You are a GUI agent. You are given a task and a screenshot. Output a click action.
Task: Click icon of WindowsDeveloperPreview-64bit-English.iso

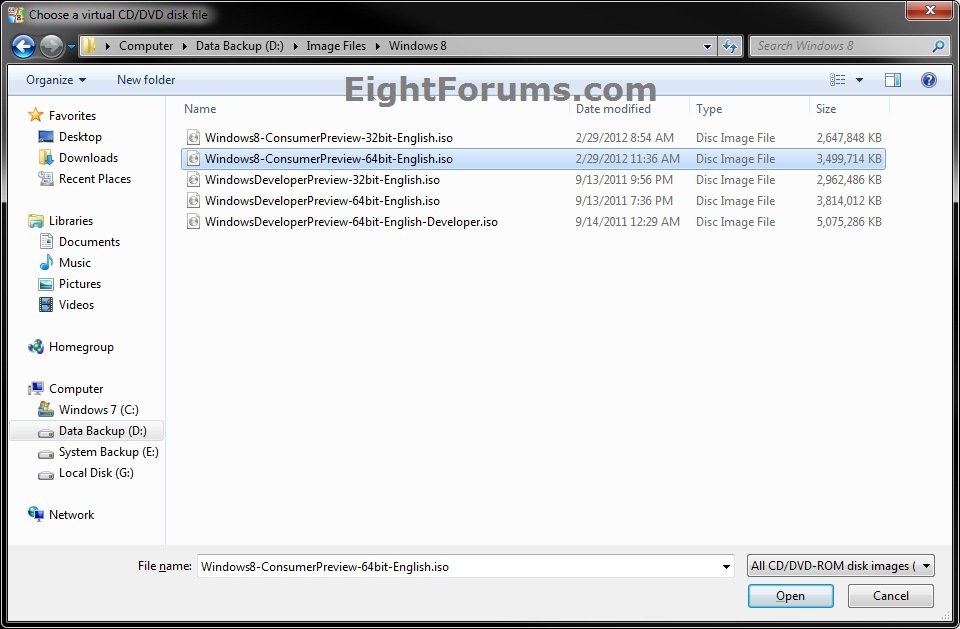click(193, 201)
